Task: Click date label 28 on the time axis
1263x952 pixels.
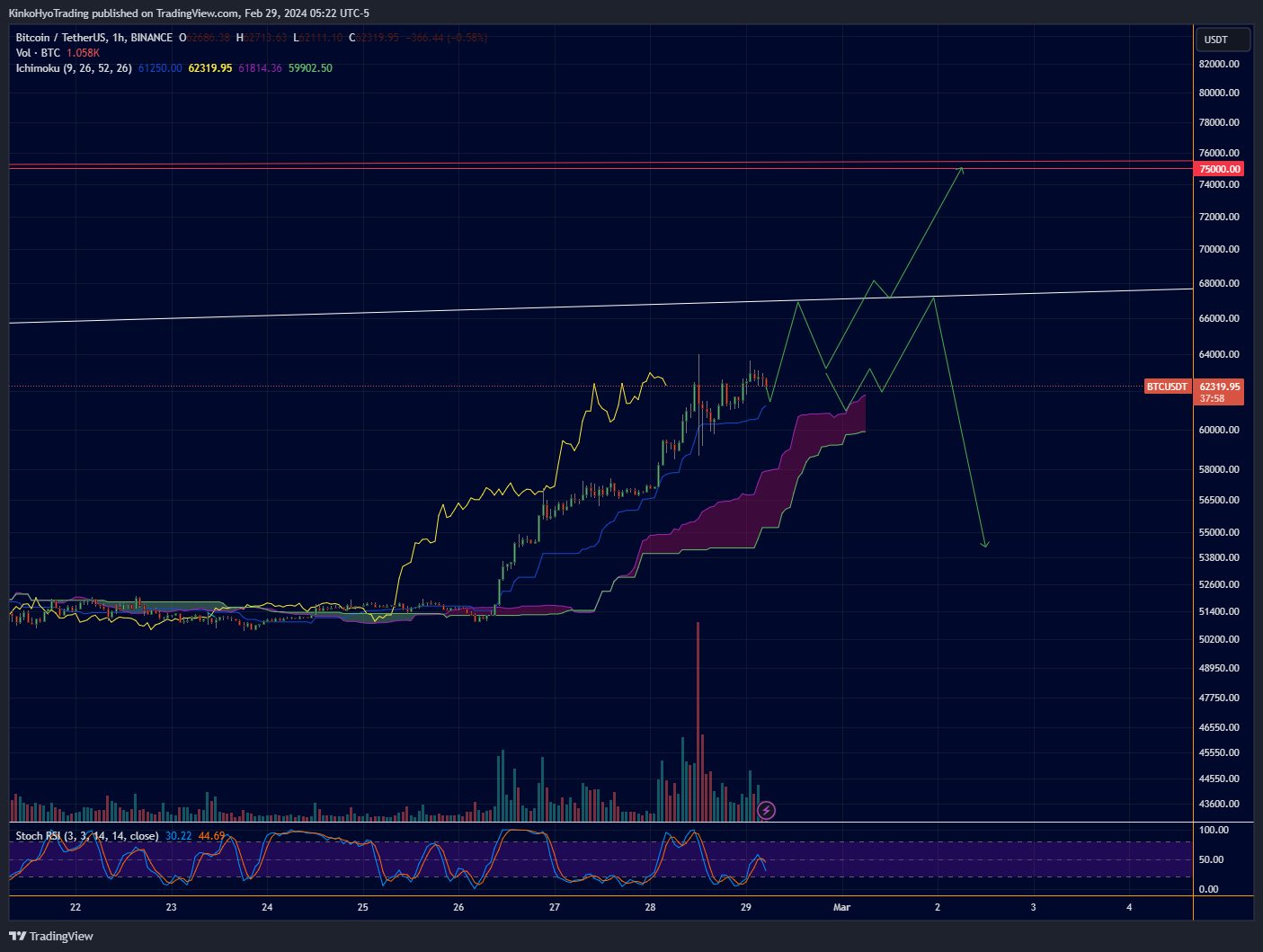Action: tap(651, 907)
